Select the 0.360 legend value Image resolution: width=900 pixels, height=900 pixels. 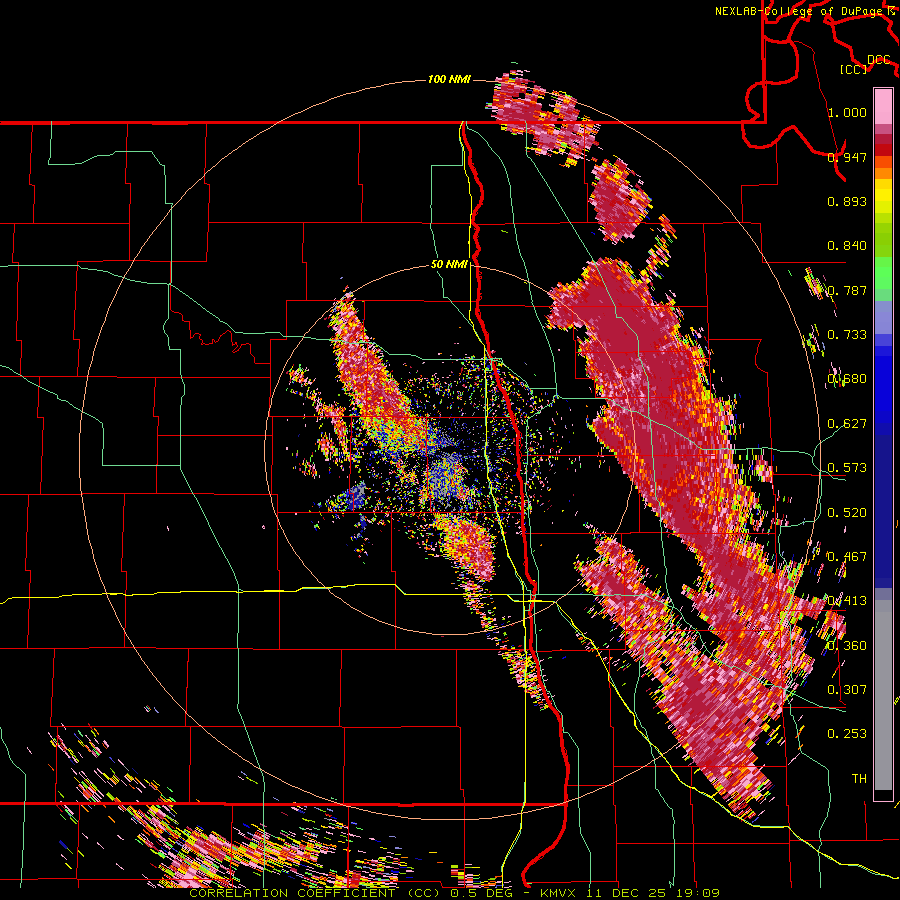847,646
